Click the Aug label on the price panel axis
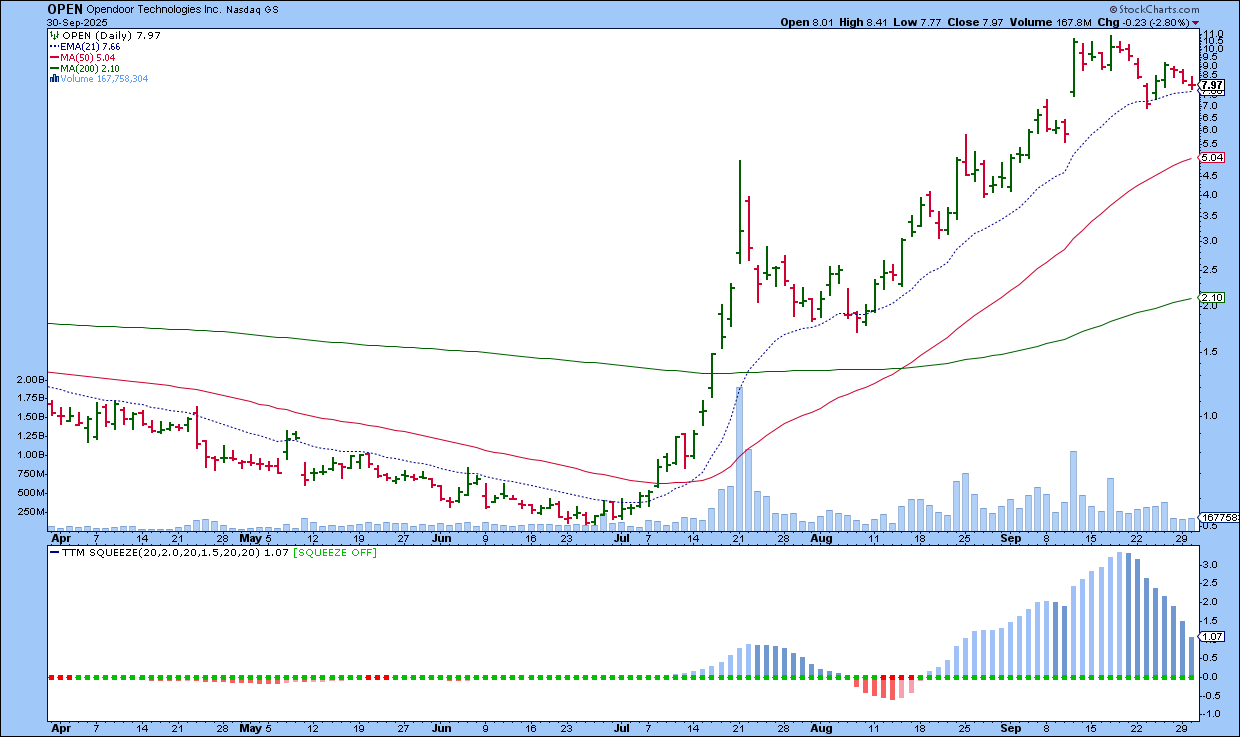 (x=821, y=537)
